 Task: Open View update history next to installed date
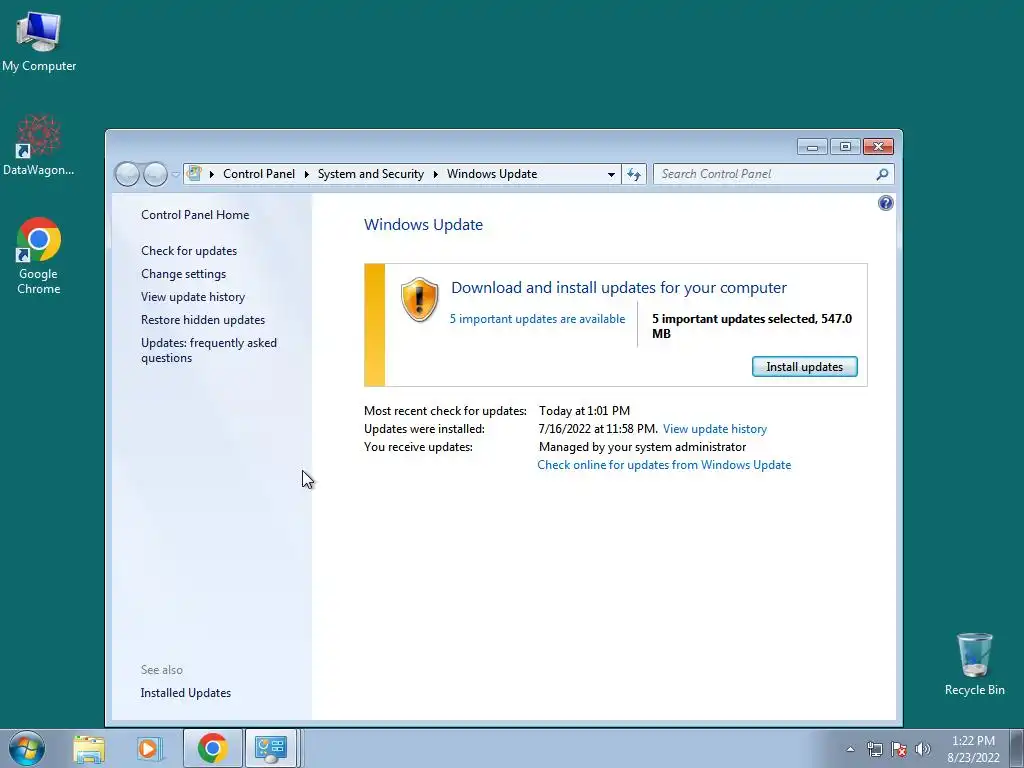[x=714, y=429]
